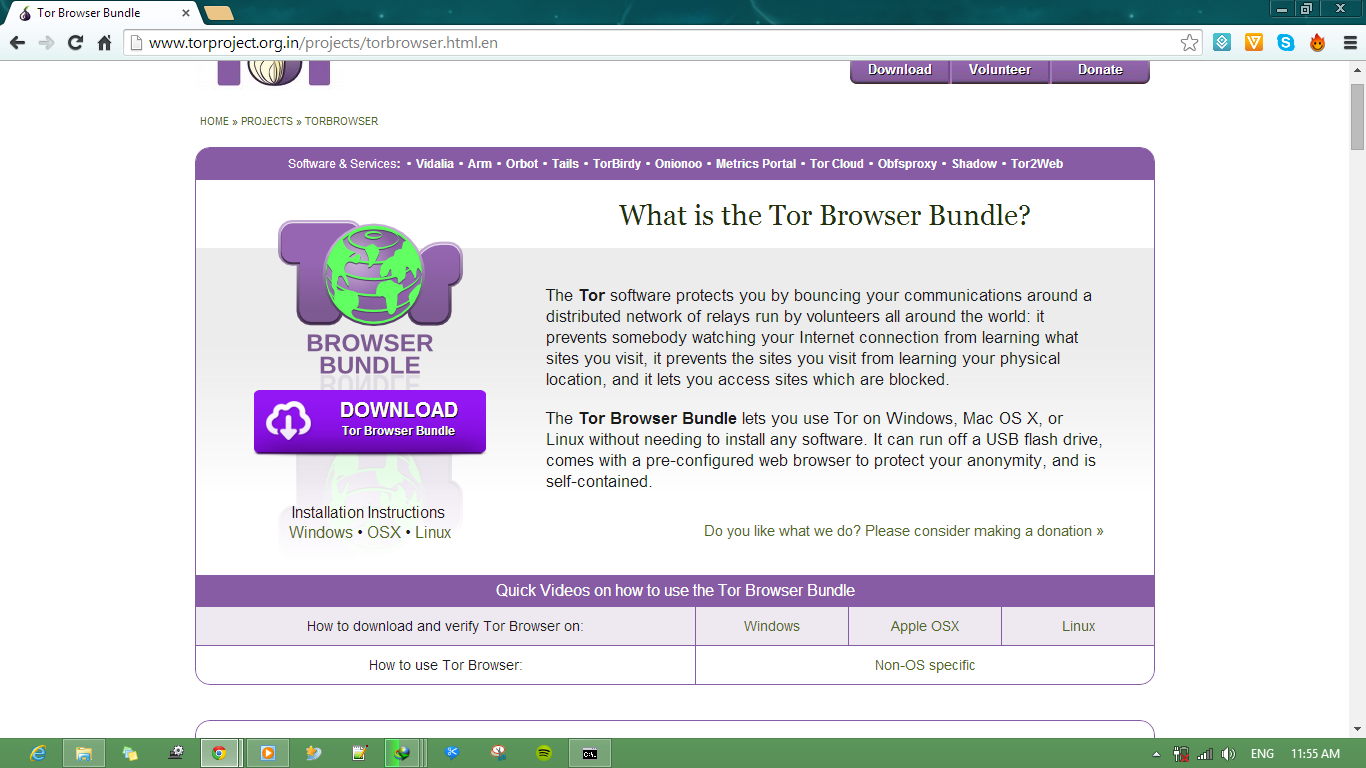Screen dimensions: 1366x768
Task: Open TorBirdy in Software & Services bar
Action: pos(617,164)
